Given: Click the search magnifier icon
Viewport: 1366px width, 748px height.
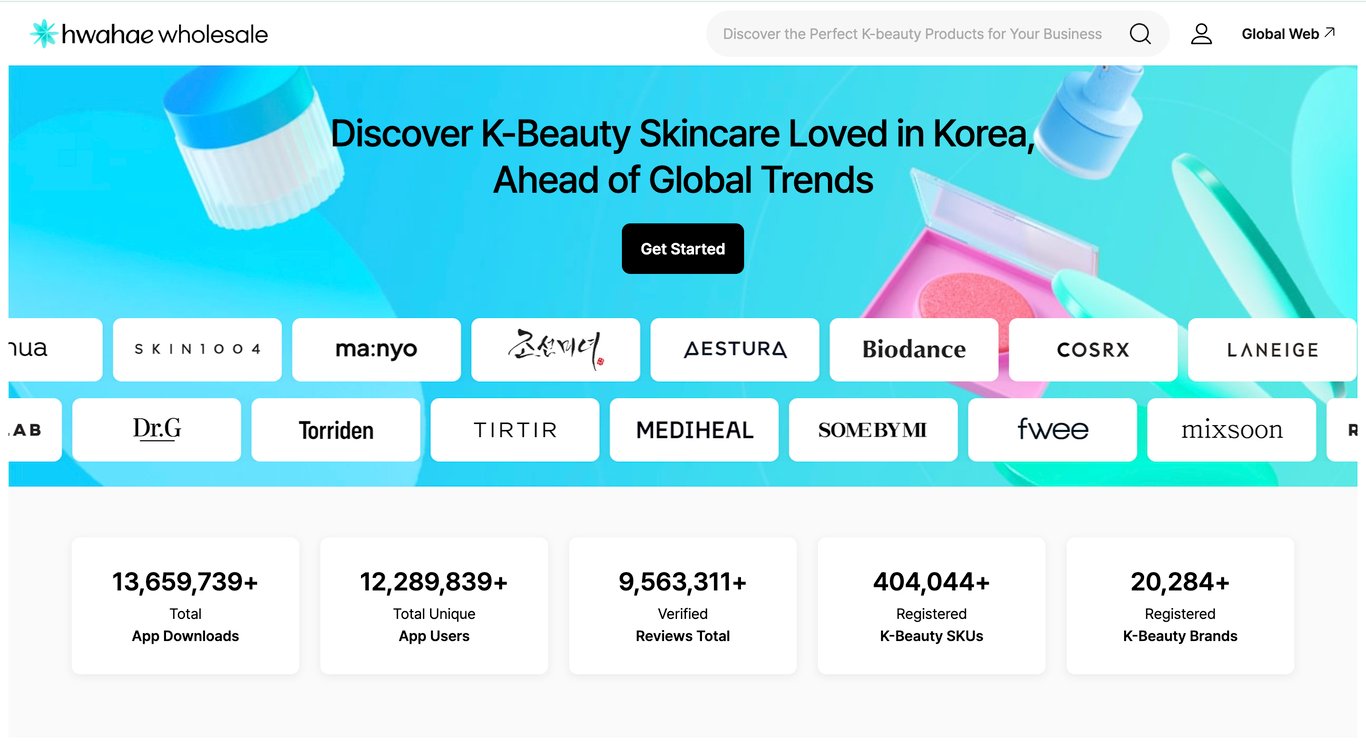Looking at the screenshot, I should coord(1140,34).
